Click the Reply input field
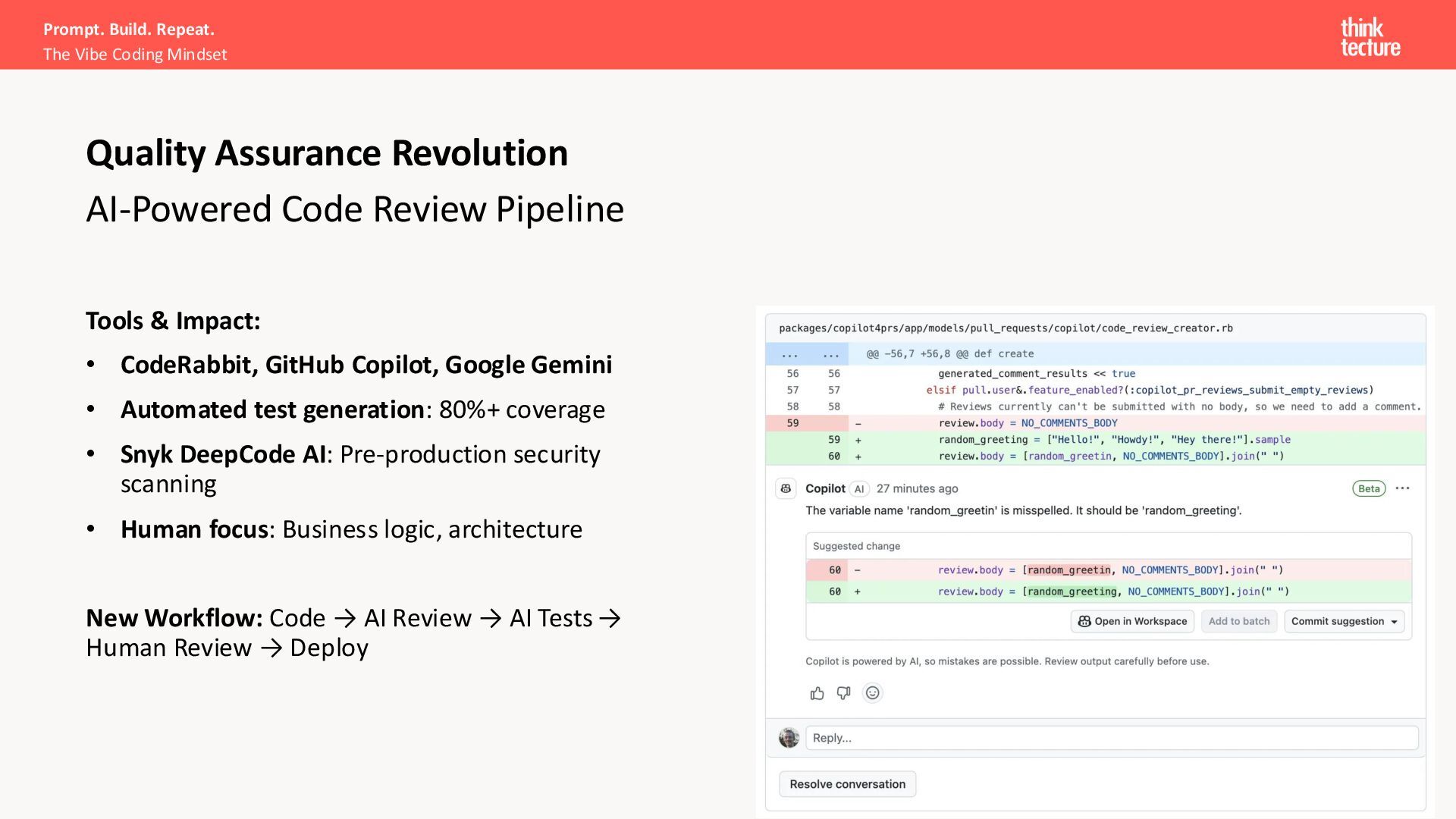Image resolution: width=1456 pixels, height=819 pixels. pos(1112,738)
